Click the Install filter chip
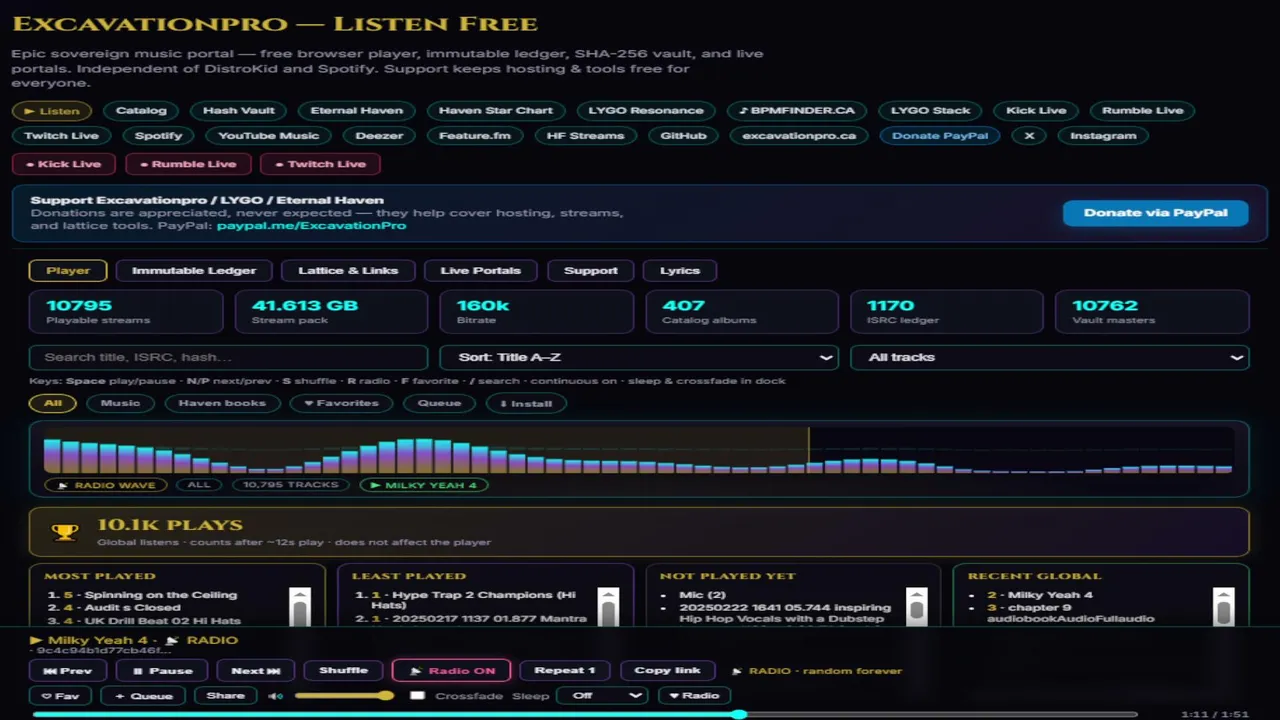This screenshot has height=720, width=1280. pos(526,404)
